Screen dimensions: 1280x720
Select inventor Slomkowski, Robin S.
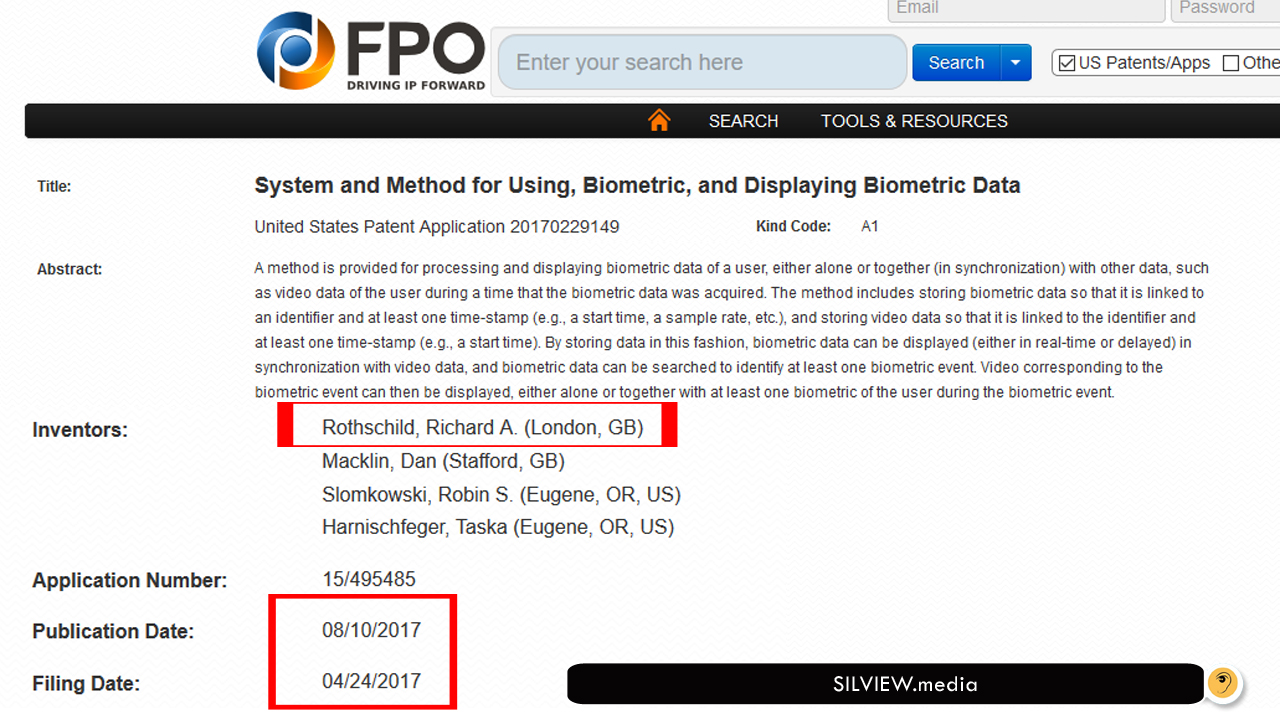pos(501,494)
